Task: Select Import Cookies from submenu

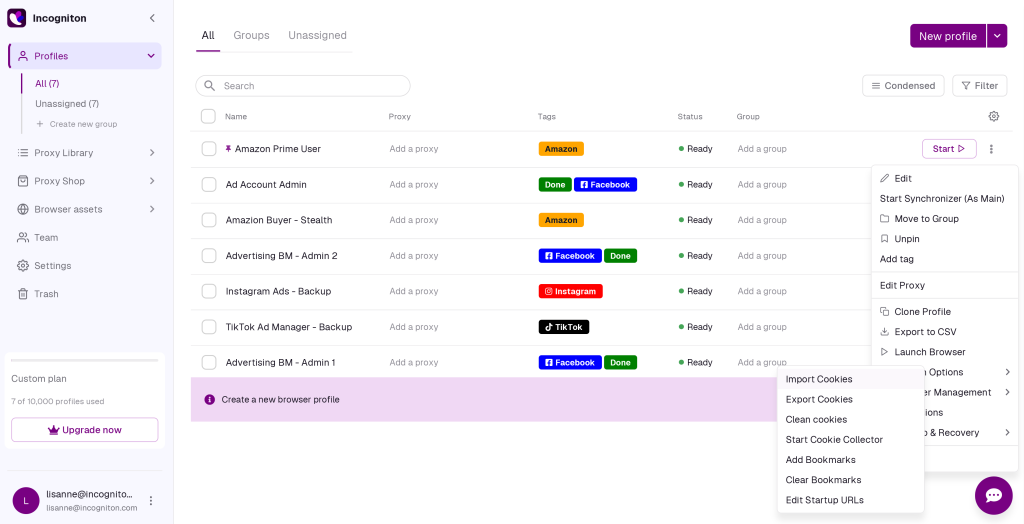Action: [x=850, y=379]
